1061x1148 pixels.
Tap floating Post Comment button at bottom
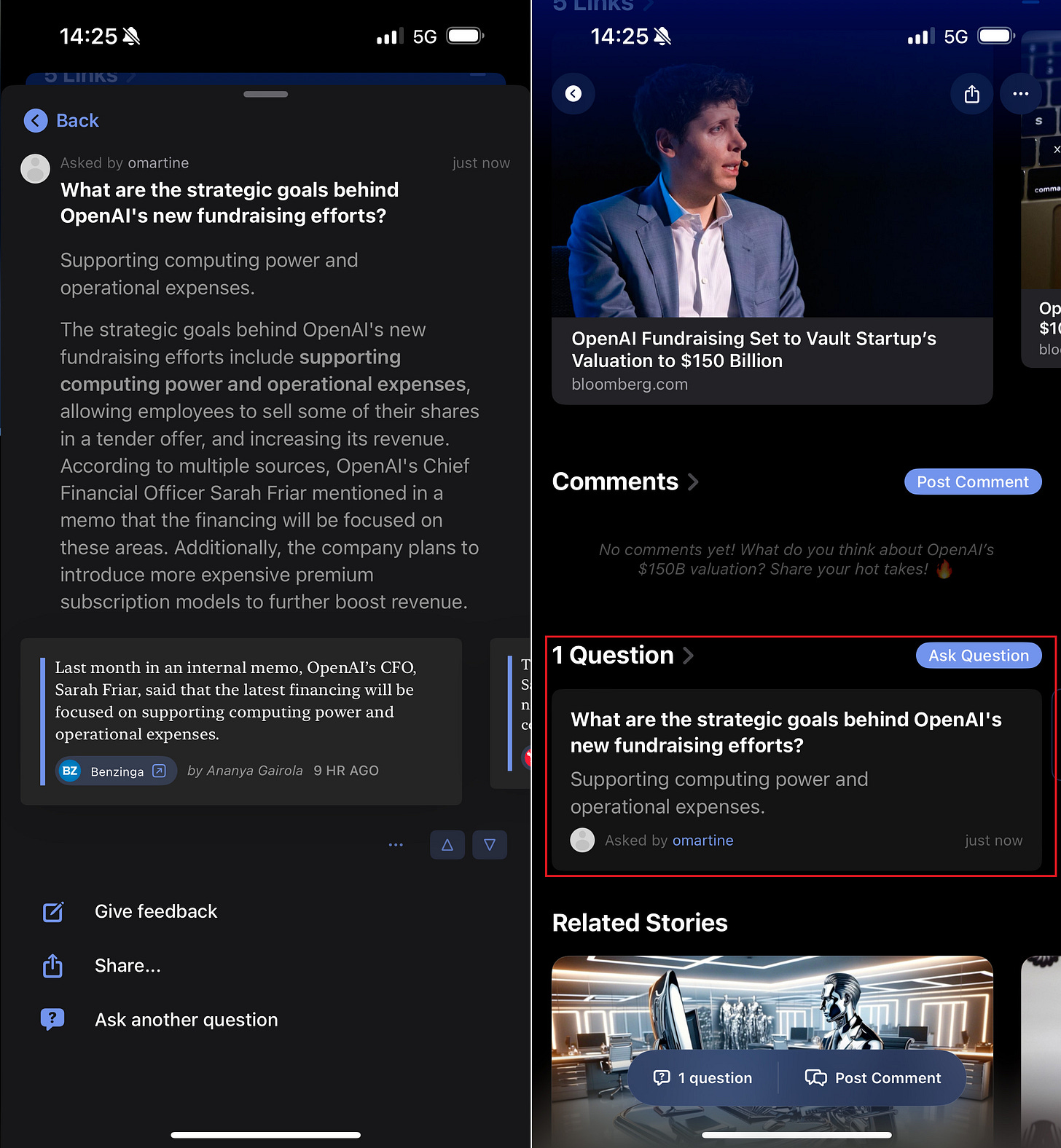click(873, 1078)
